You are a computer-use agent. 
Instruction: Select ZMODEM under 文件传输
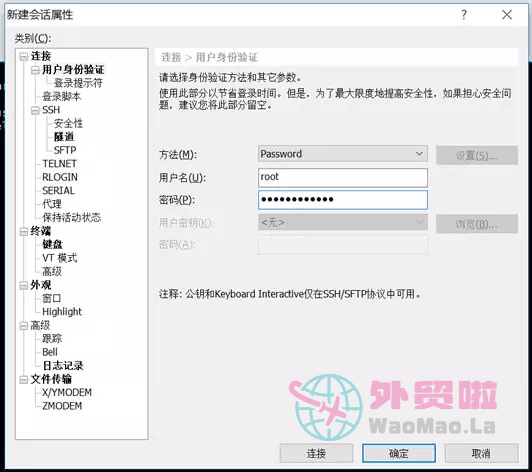coord(62,406)
